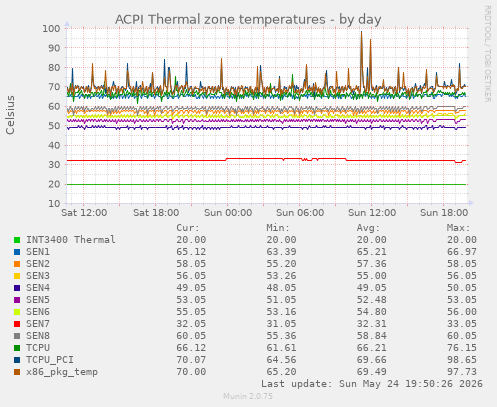Click the 'Cur:' column header

188,228
